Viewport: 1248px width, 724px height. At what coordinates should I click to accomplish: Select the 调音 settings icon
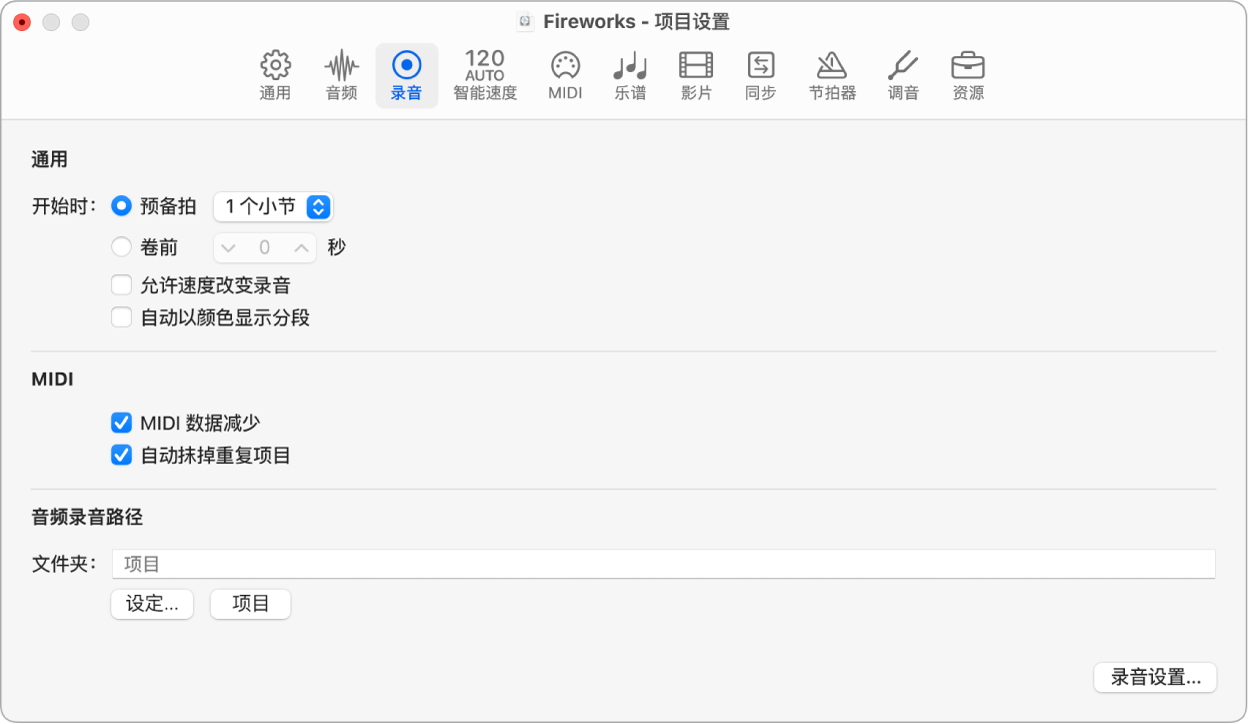pyautogui.click(x=903, y=75)
